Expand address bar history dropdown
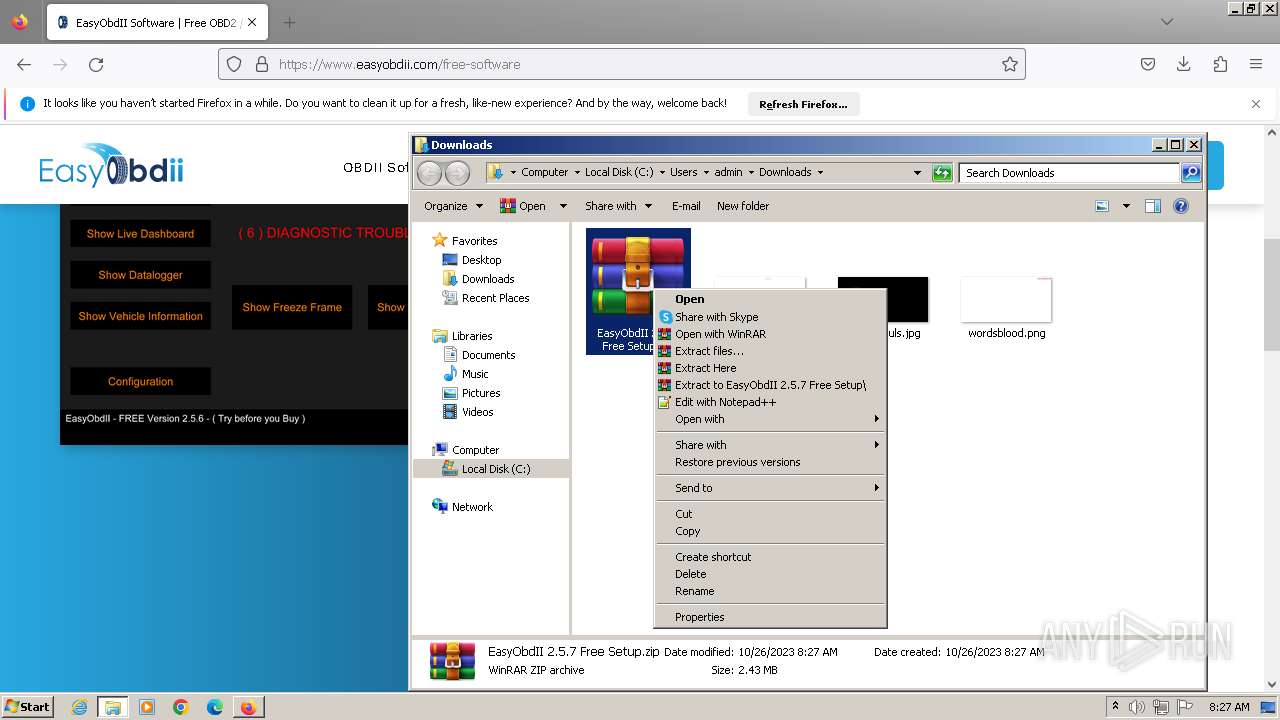This screenshot has width=1280, height=720. [917, 173]
